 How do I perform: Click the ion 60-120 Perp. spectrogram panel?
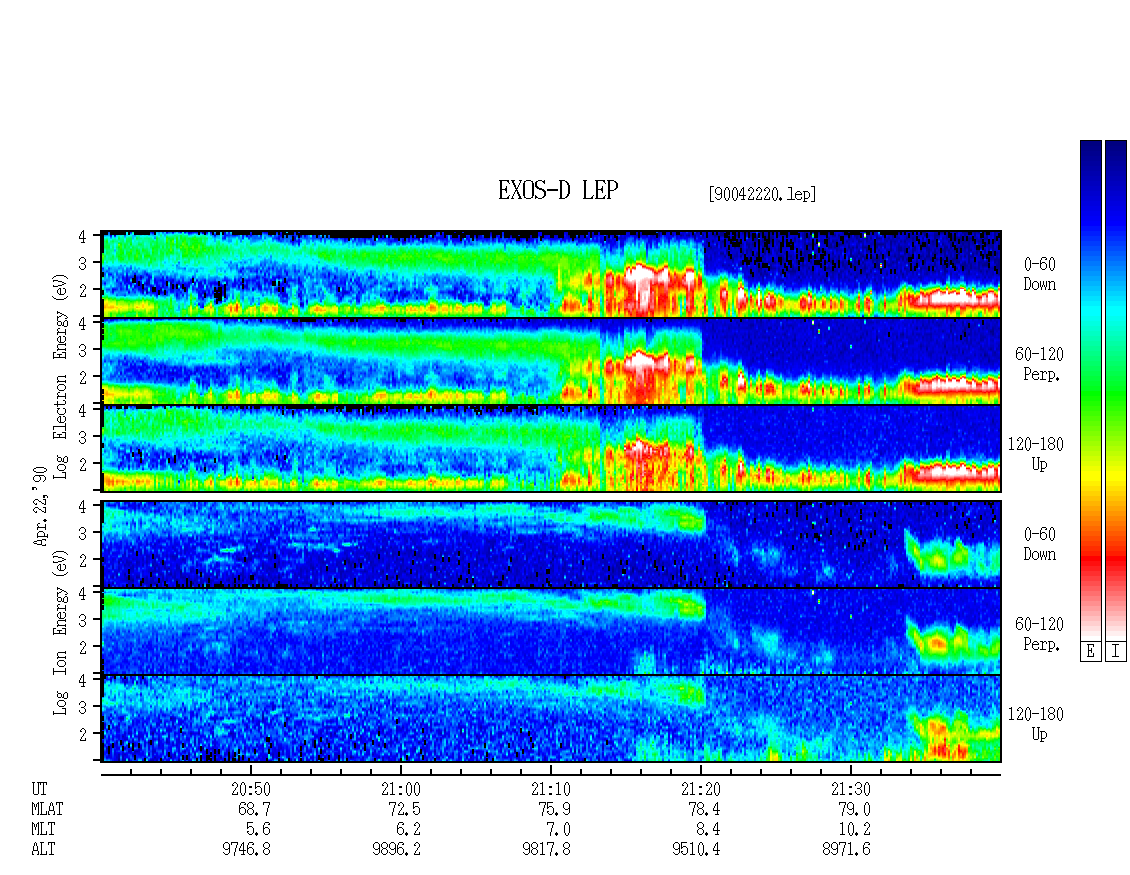(x=551, y=631)
